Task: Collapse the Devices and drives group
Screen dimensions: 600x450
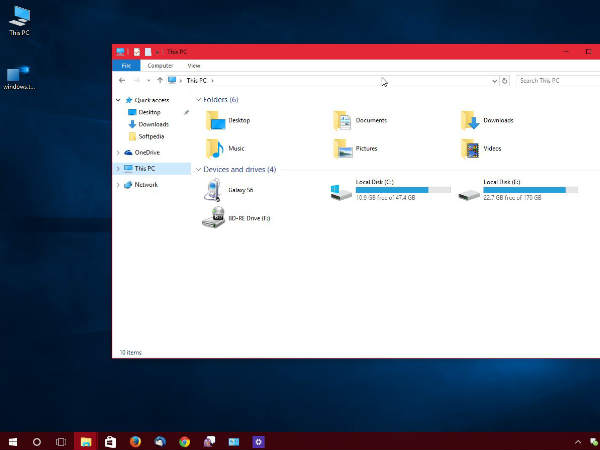Action: [x=197, y=170]
